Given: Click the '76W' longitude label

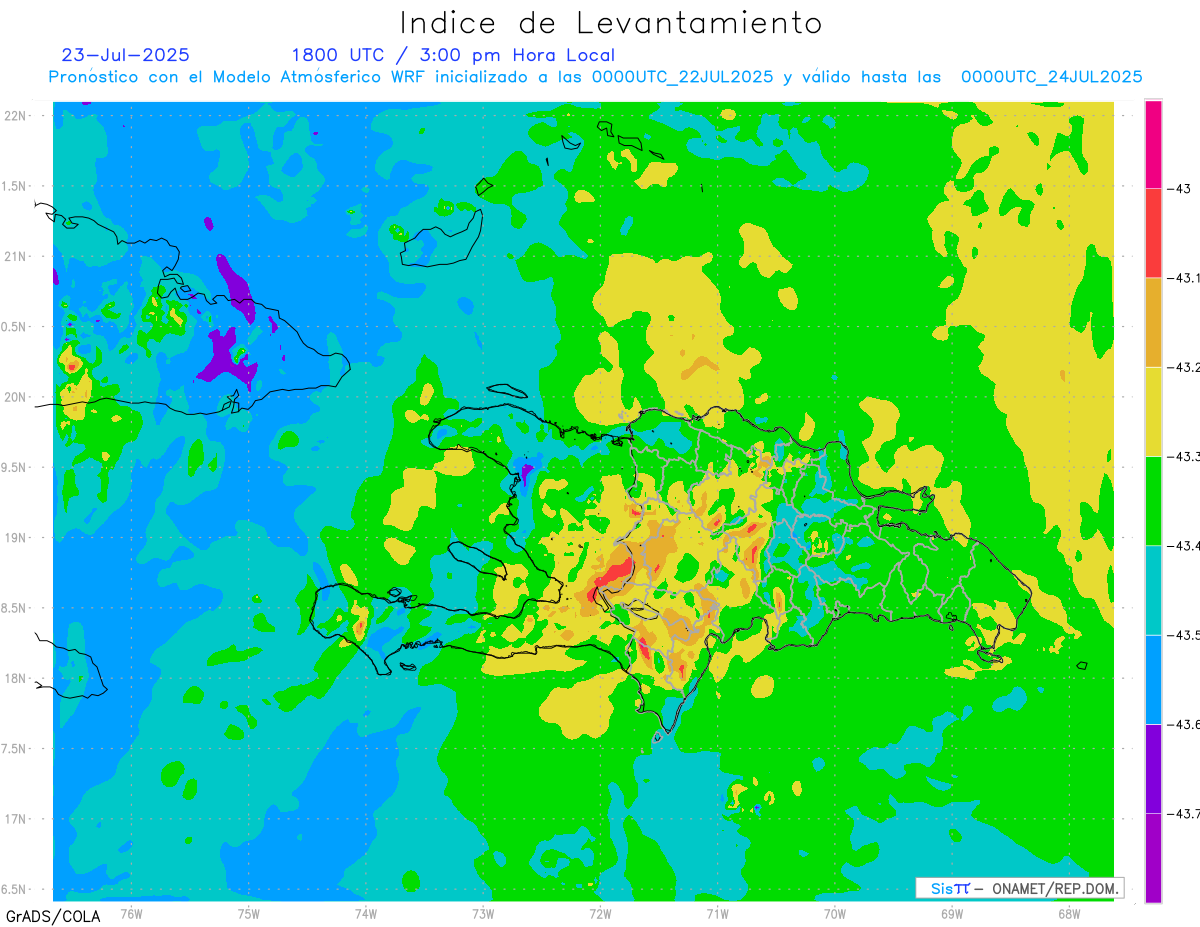Looking at the screenshot, I should [x=131, y=913].
